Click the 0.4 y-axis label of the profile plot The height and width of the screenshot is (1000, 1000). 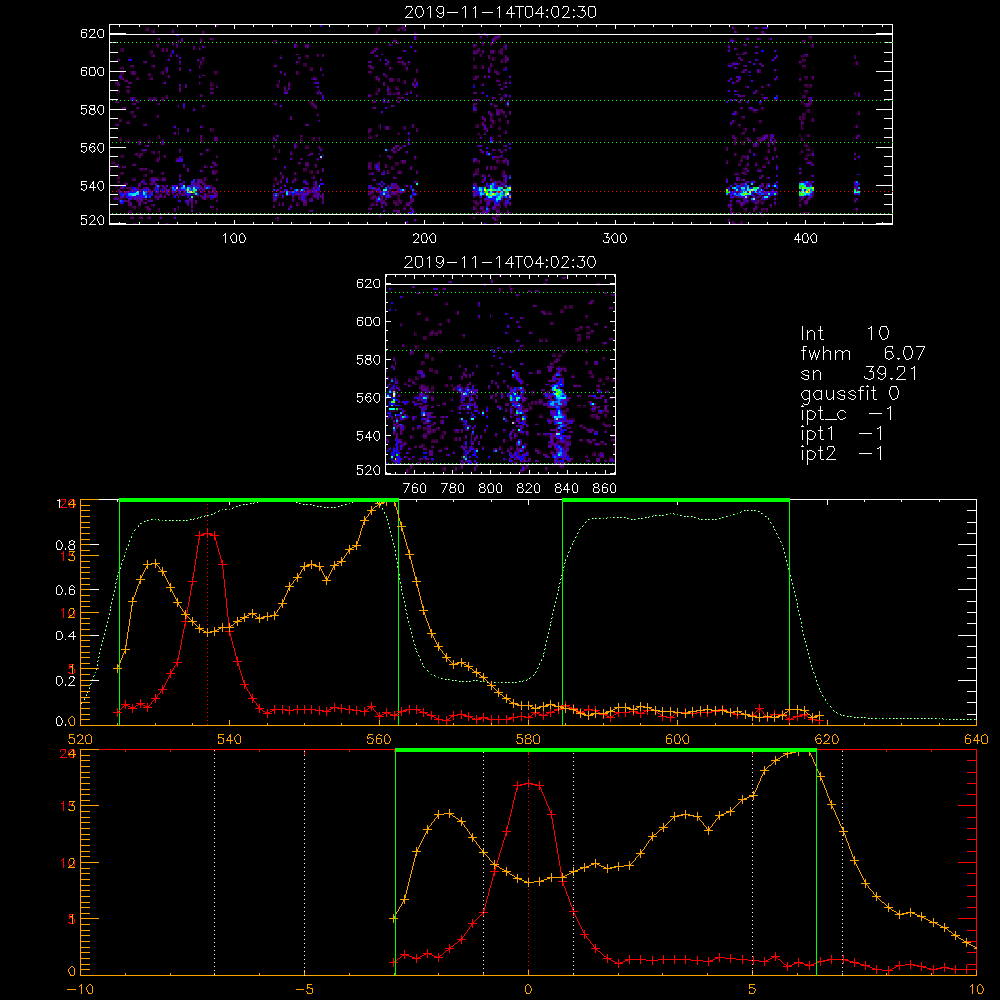point(66,636)
